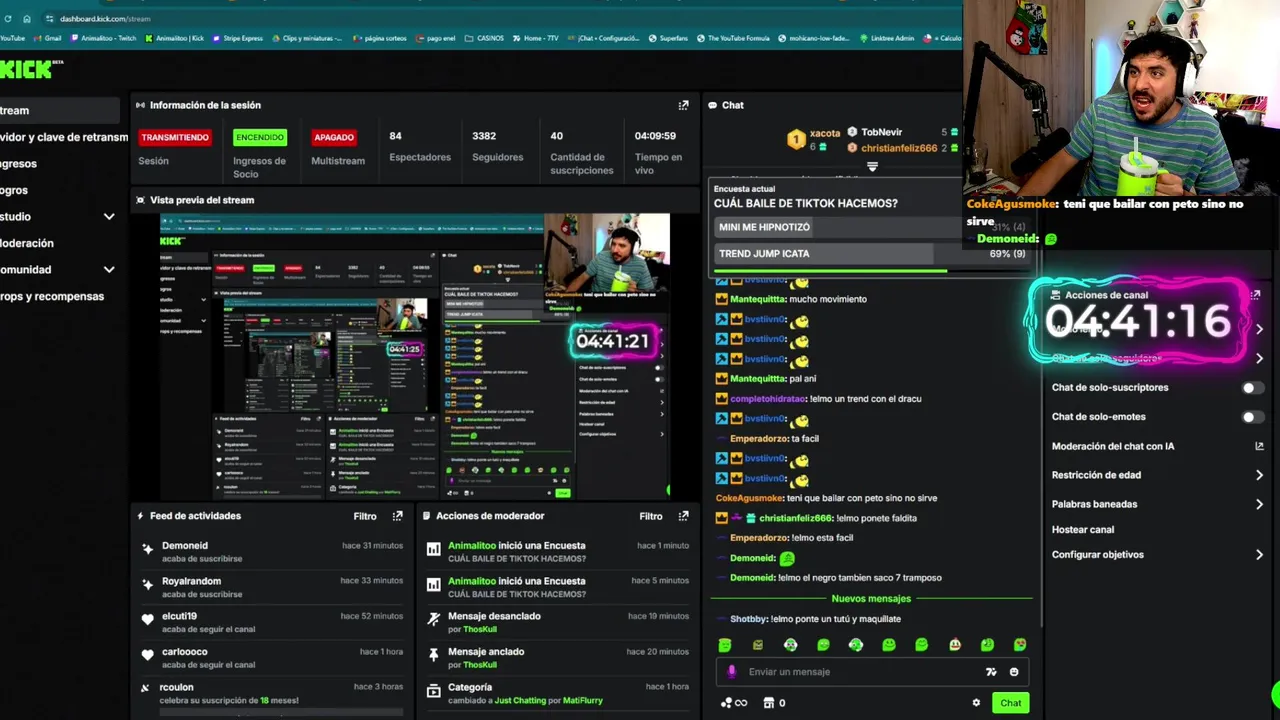Click the dashboard.kick.com address bar

pos(104,19)
